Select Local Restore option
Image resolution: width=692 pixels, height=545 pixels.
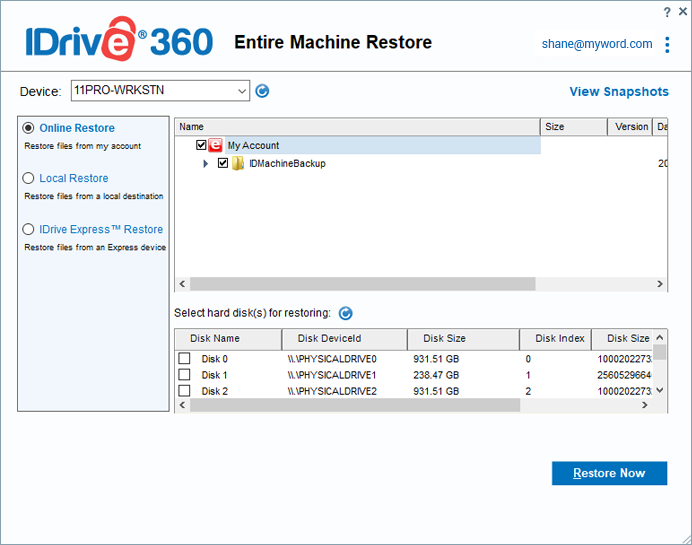tap(29, 178)
